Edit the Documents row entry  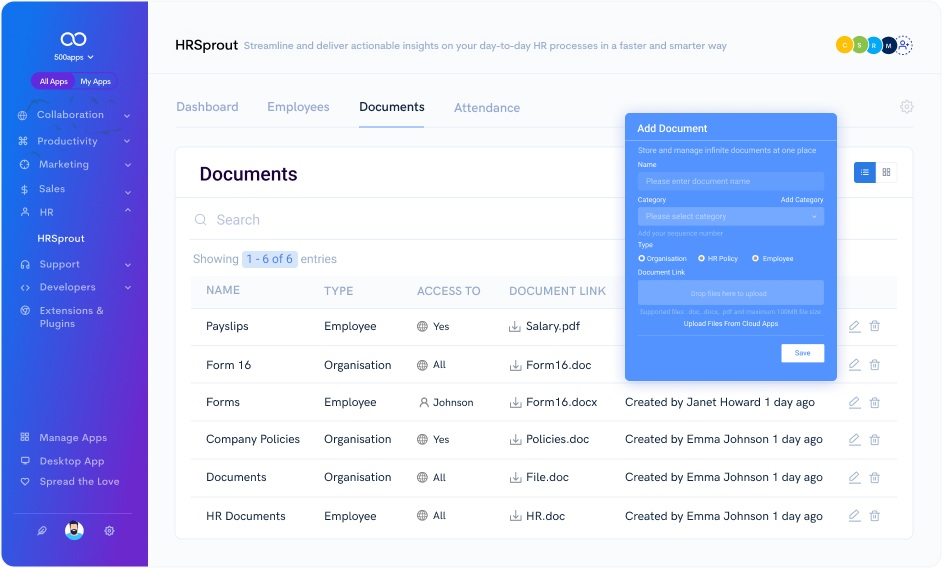tap(854, 478)
